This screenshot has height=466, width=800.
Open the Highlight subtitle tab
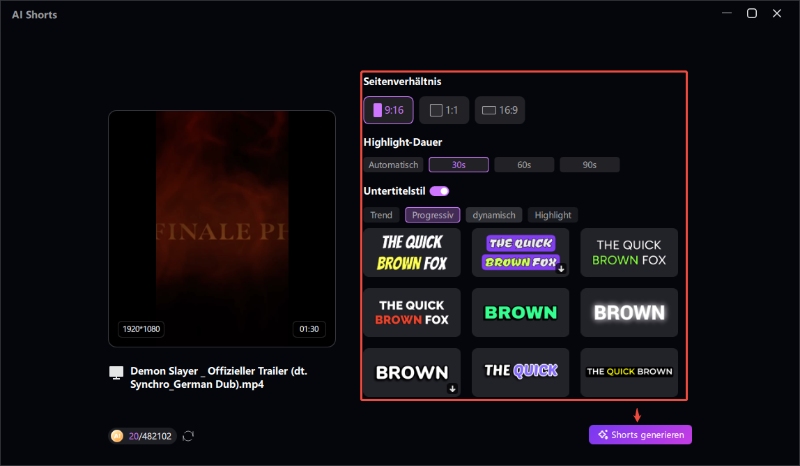tap(553, 215)
